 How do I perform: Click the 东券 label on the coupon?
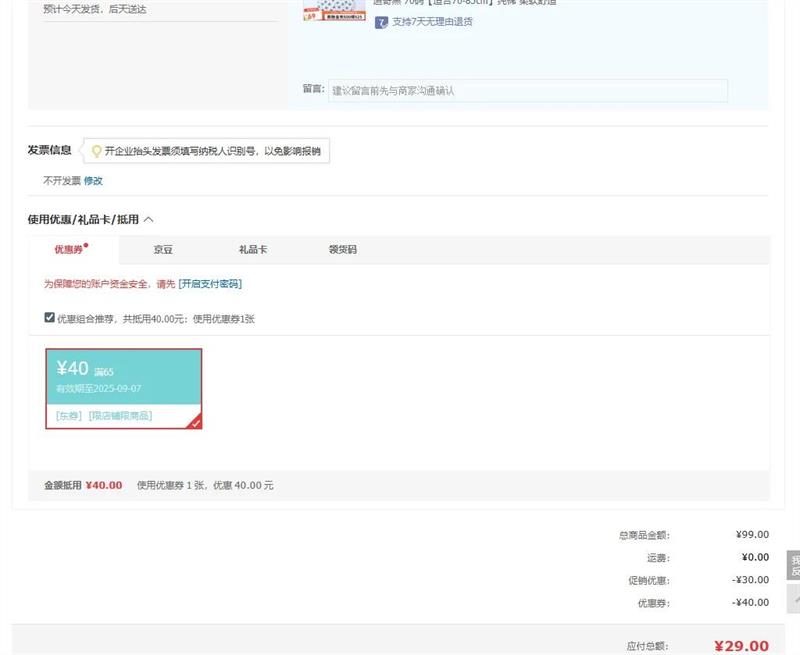(69, 415)
